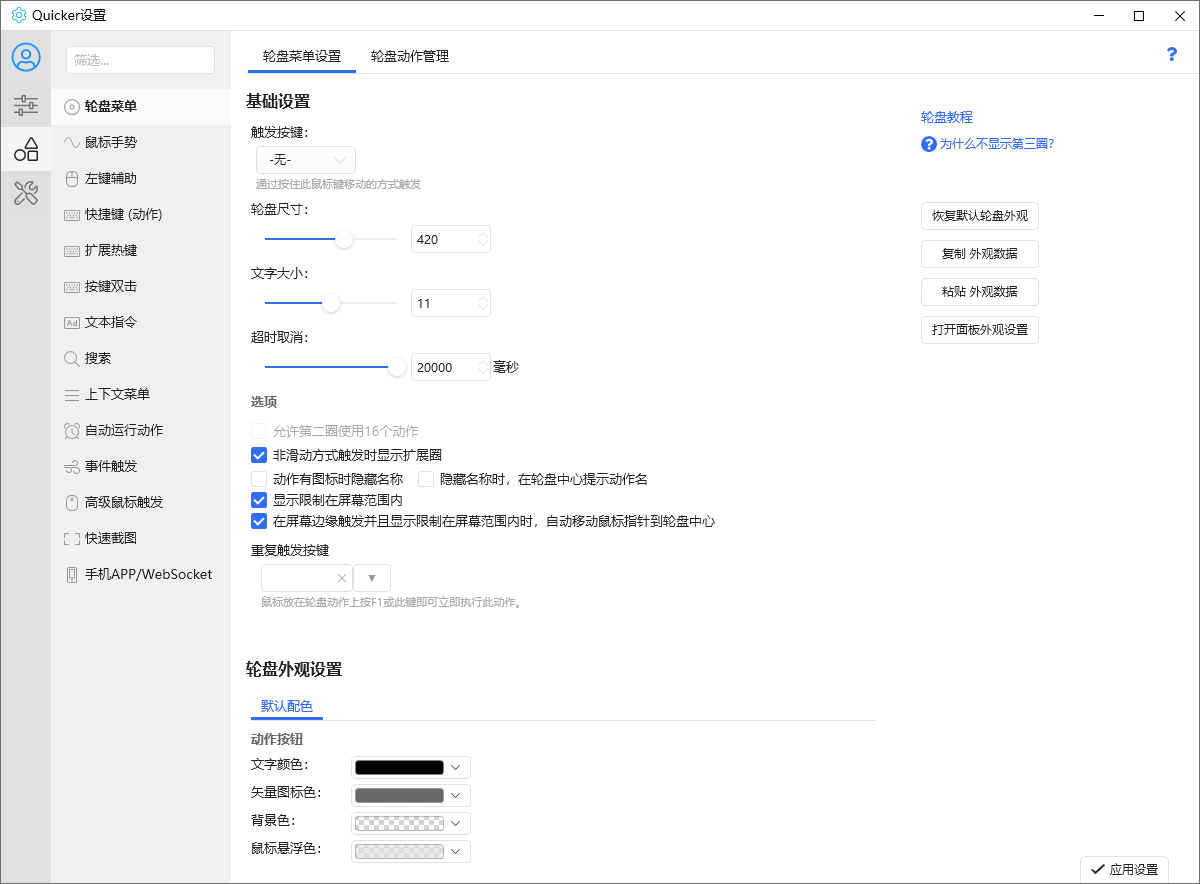
Task: Click the 恢复默认轮盘外观 button
Action: point(979,216)
